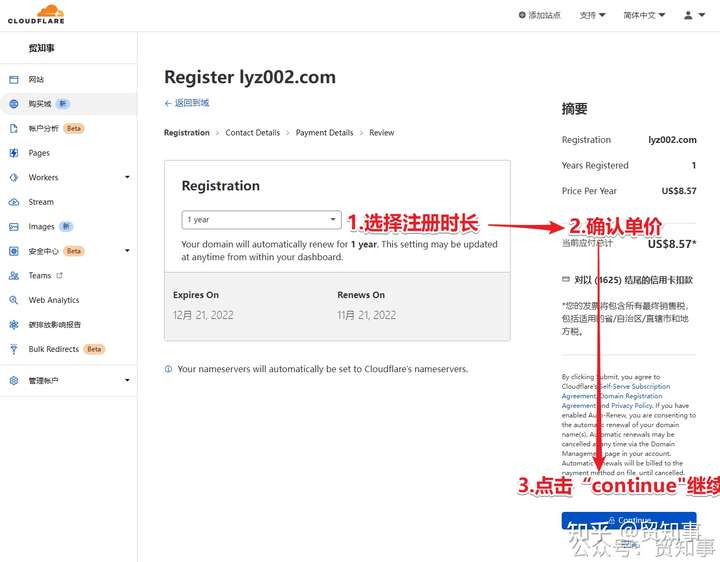
Task: Click the Price Per Year label
Action: [x=589, y=191]
